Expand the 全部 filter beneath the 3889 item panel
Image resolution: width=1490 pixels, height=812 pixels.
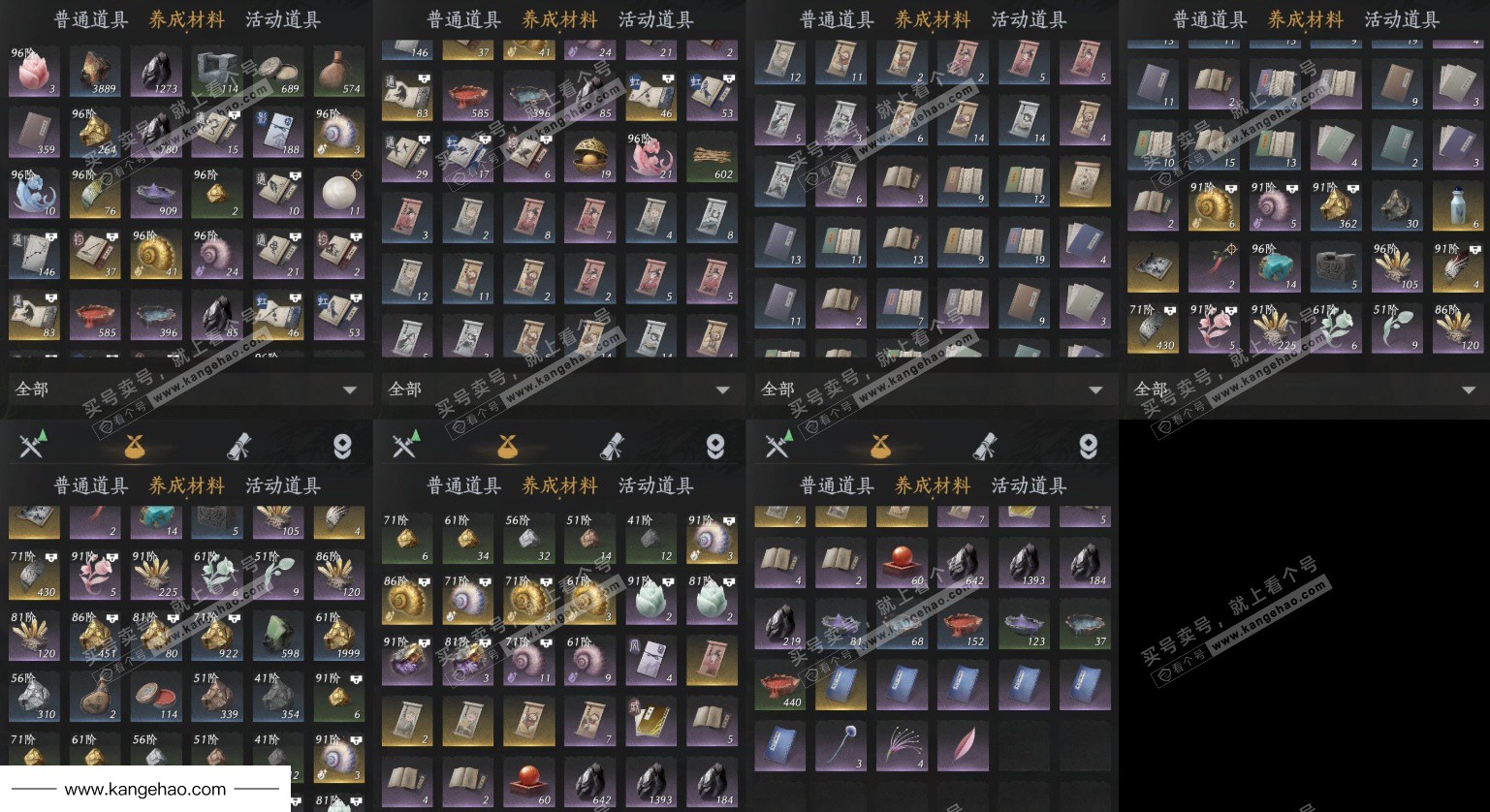pos(186,389)
